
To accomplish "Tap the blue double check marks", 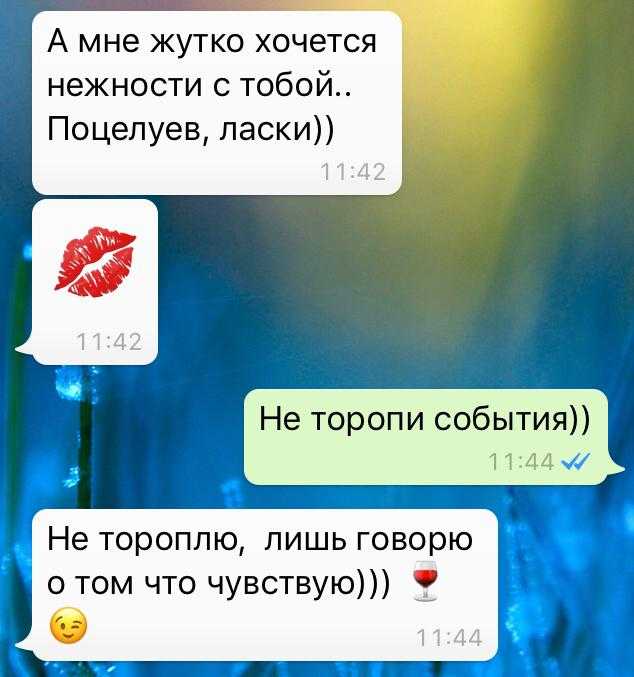I will (x=575, y=462).
